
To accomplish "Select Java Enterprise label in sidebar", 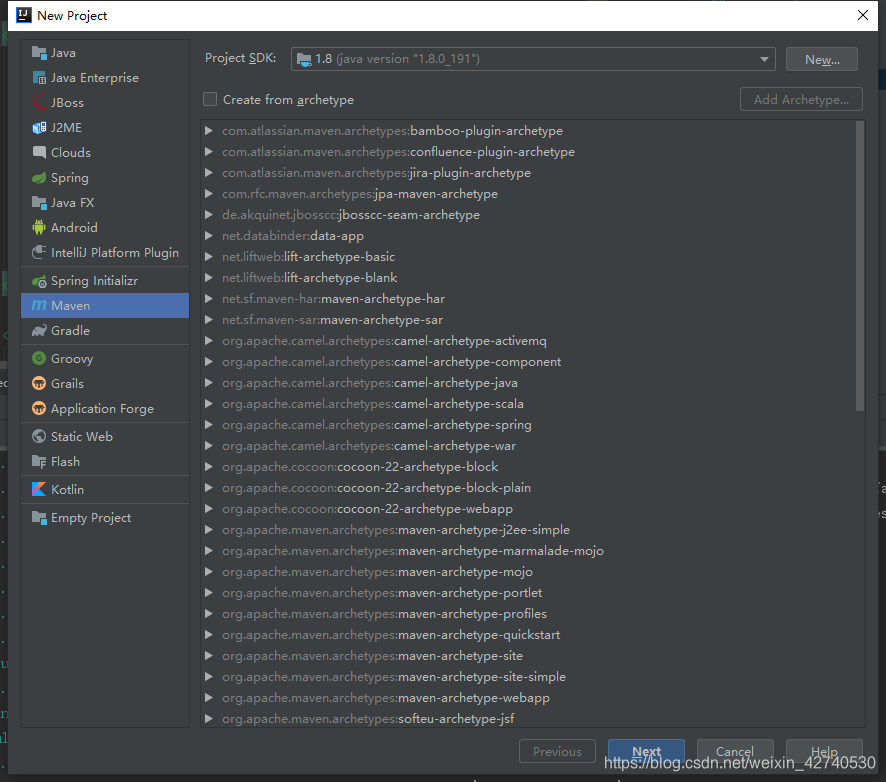I will tap(94, 77).
